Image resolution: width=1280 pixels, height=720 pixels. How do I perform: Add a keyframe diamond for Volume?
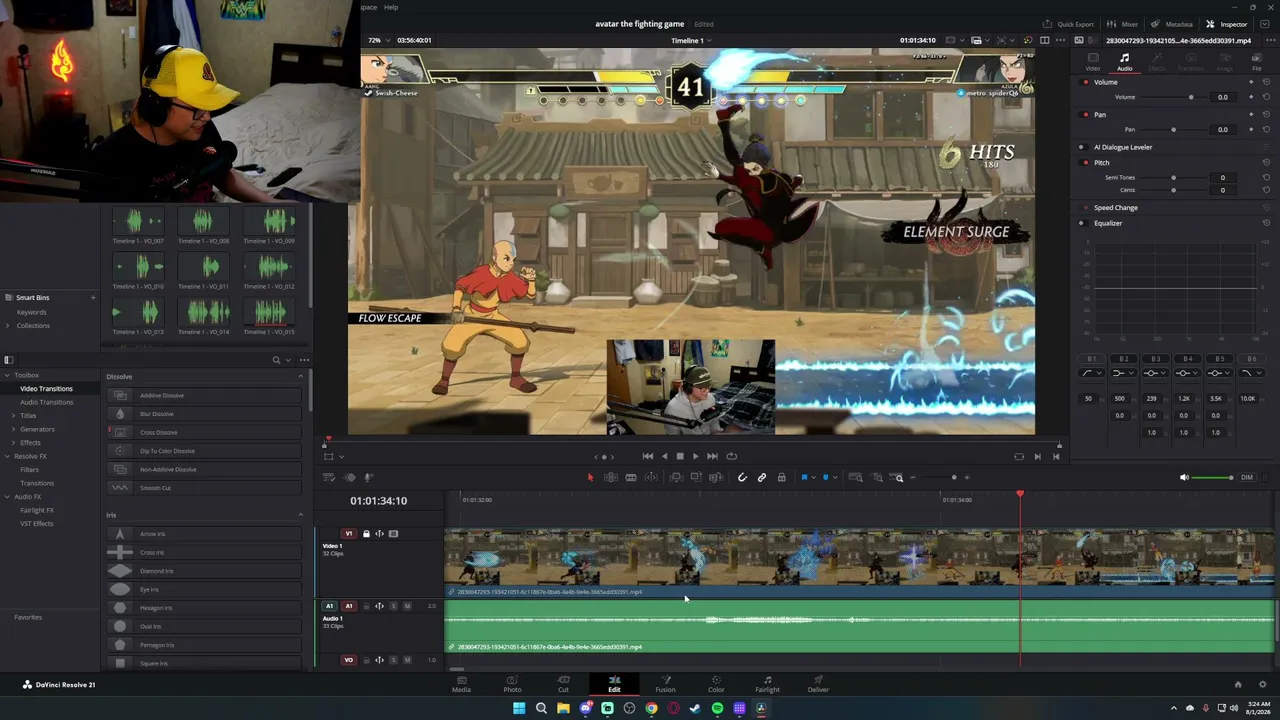pyautogui.click(x=1251, y=97)
